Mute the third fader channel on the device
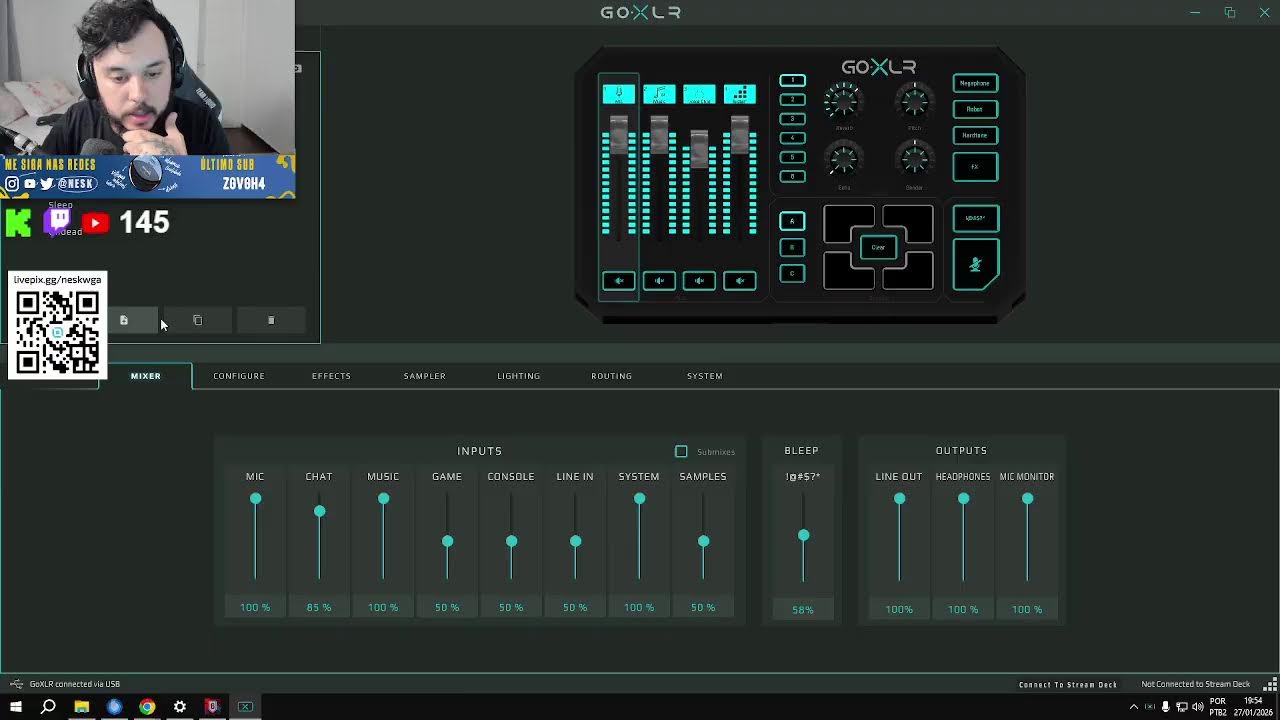The width and height of the screenshot is (1280, 720). [699, 281]
